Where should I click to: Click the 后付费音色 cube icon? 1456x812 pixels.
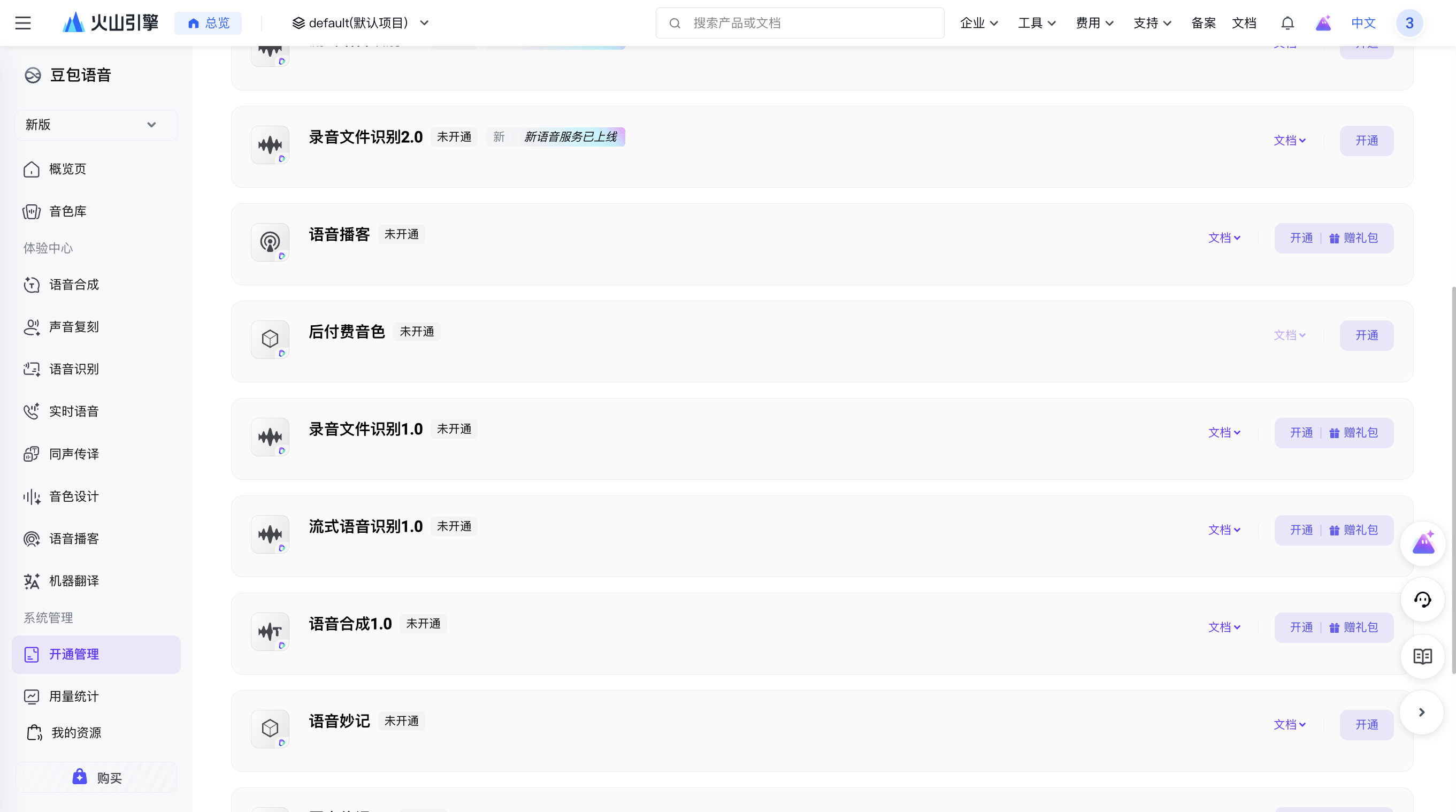click(270, 340)
